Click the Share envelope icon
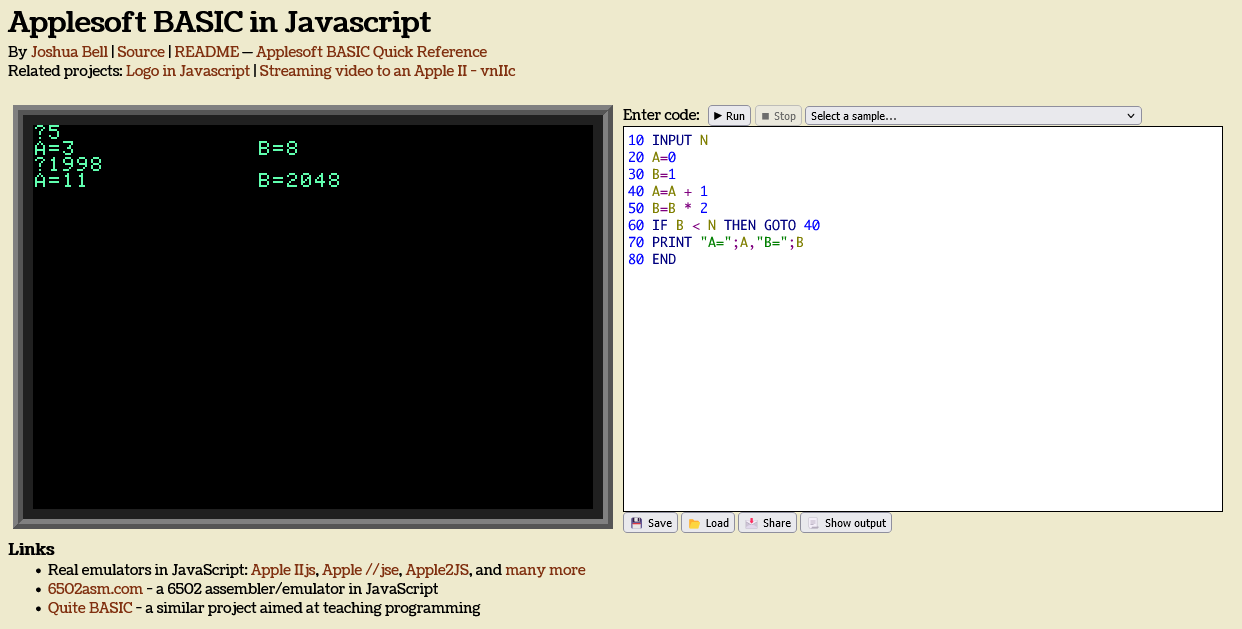Viewport: 1242px width, 629px height. click(x=753, y=522)
